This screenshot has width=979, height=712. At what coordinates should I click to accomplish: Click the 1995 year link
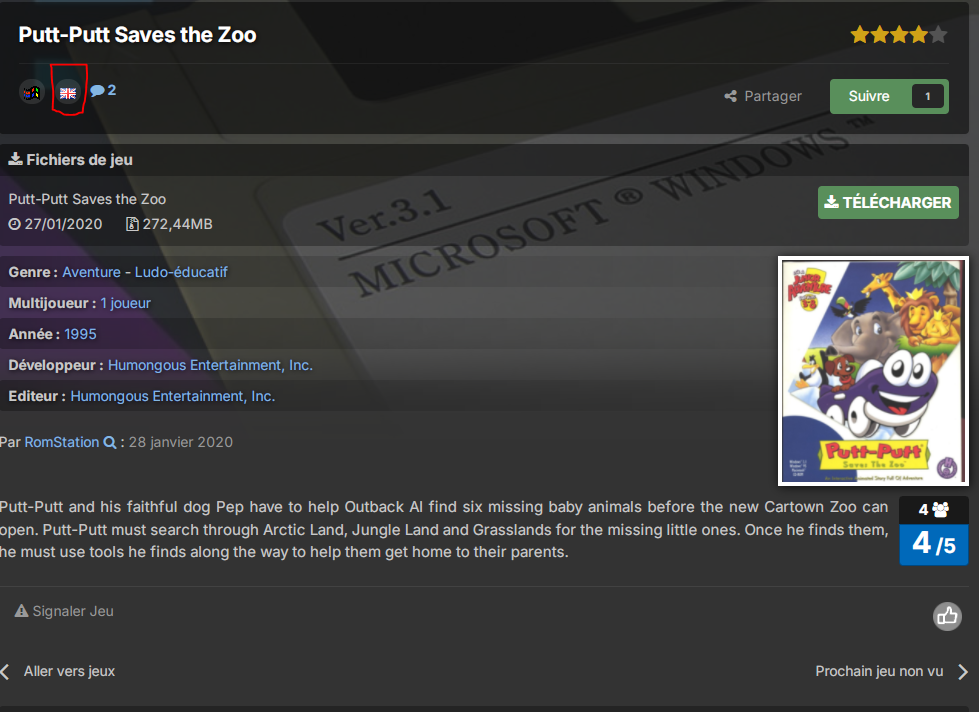click(81, 334)
